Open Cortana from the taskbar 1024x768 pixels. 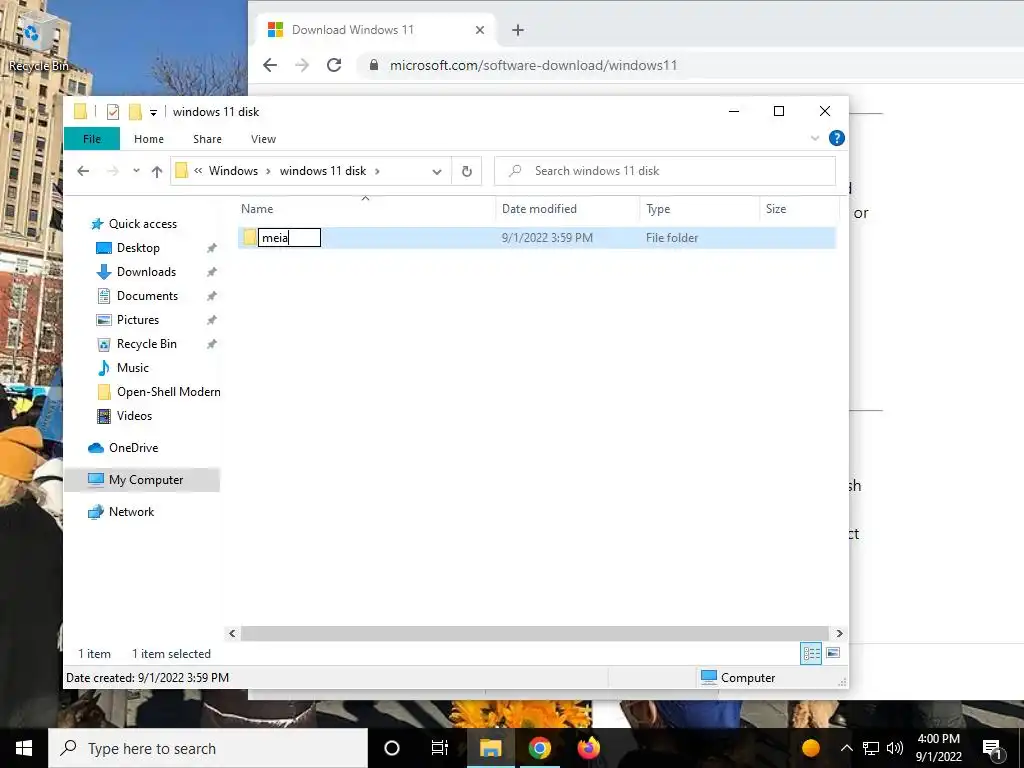pyautogui.click(x=392, y=748)
